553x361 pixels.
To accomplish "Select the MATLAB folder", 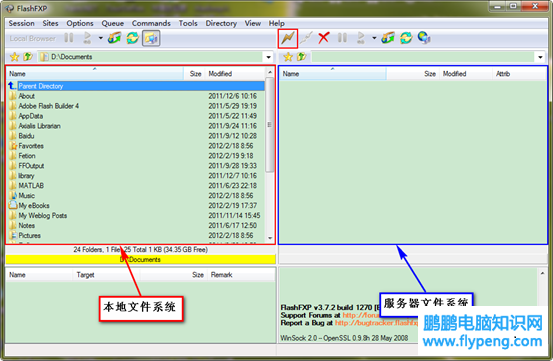I will 31,185.
